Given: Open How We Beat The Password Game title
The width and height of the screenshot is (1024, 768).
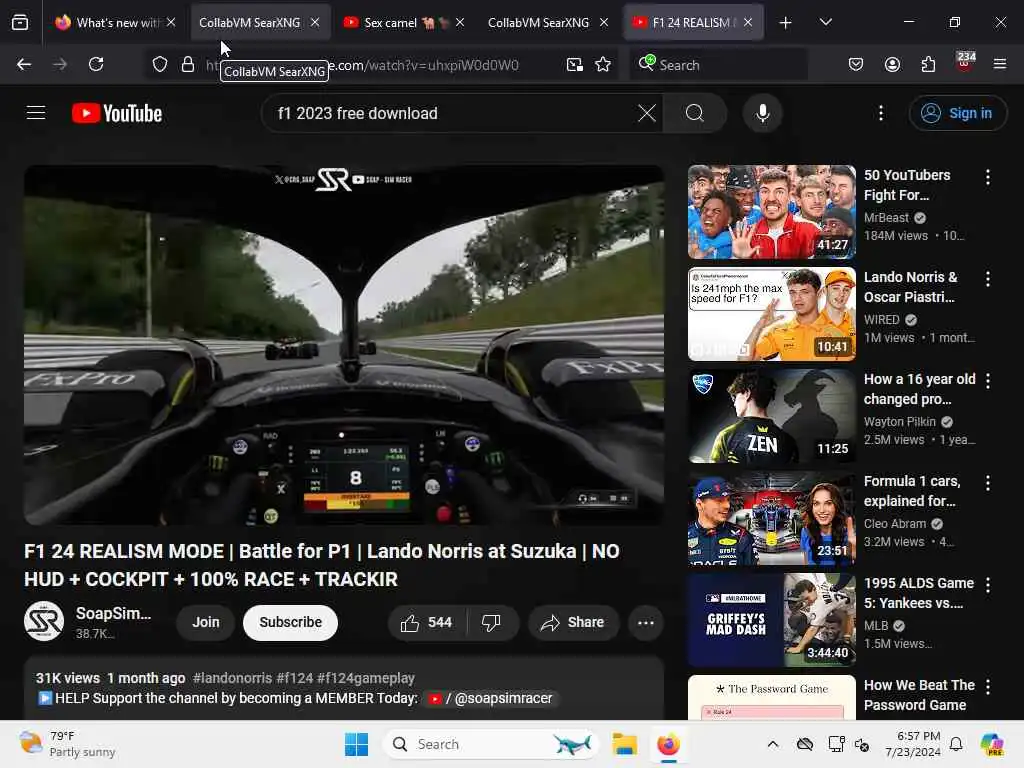Looking at the screenshot, I should point(919,695).
